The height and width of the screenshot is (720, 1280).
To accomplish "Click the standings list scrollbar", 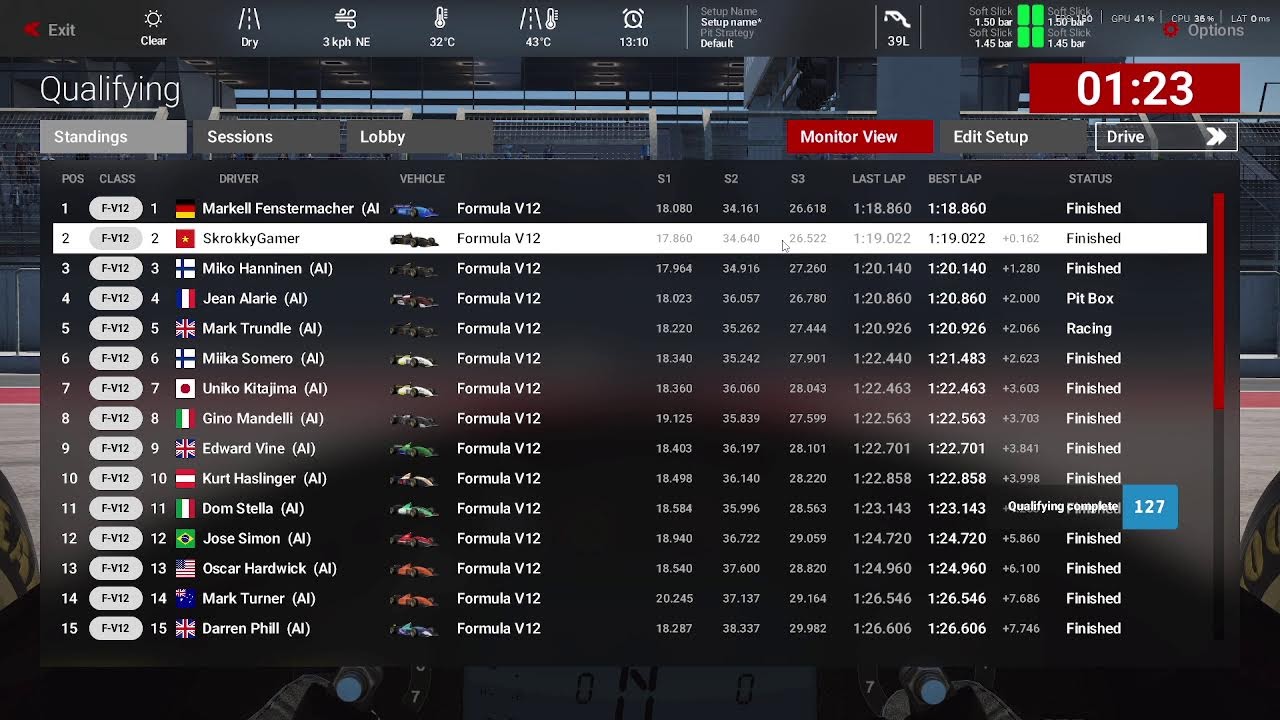I will (1219, 300).
